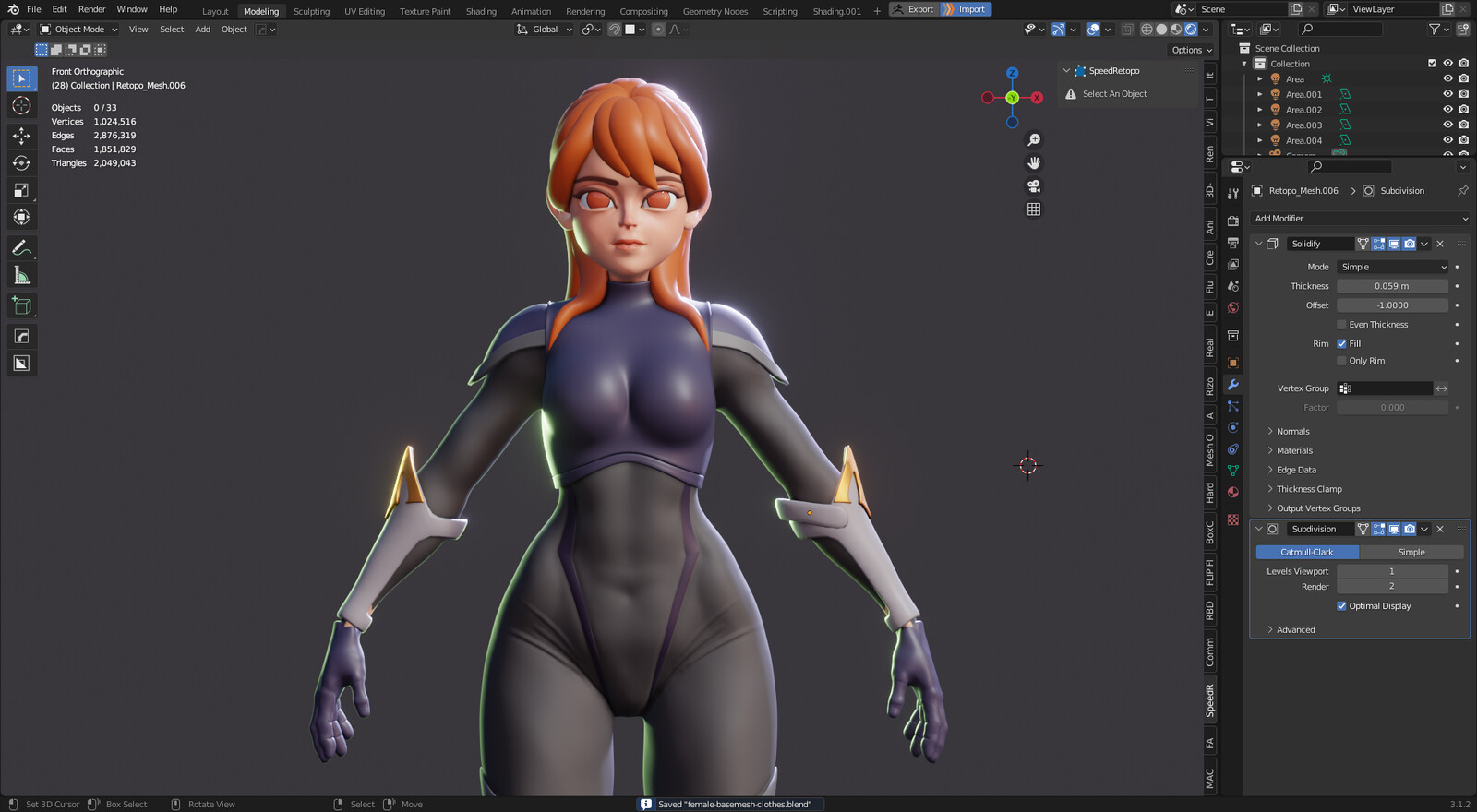Select Catmull-Clark subdivision type
1477x812 pixels.
click(x=1307, y=552)
